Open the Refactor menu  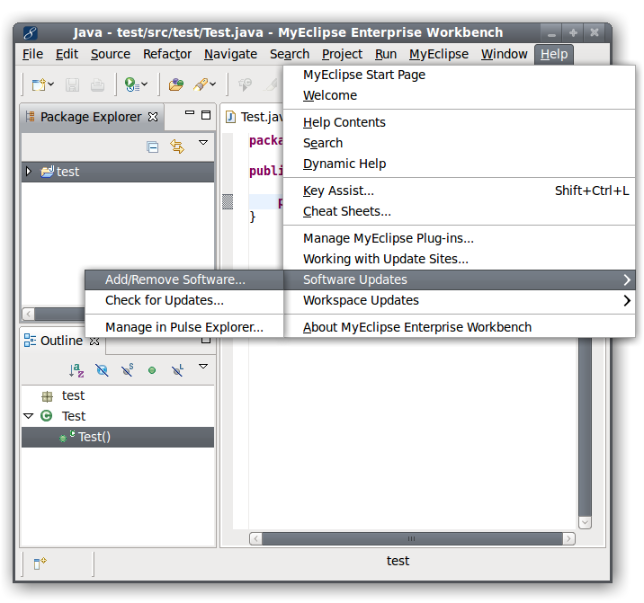[167, 54]
